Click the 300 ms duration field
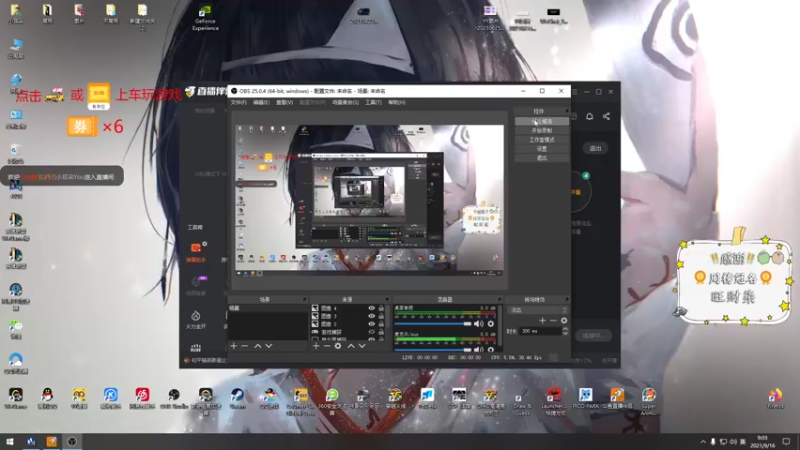 coord(540,331)
